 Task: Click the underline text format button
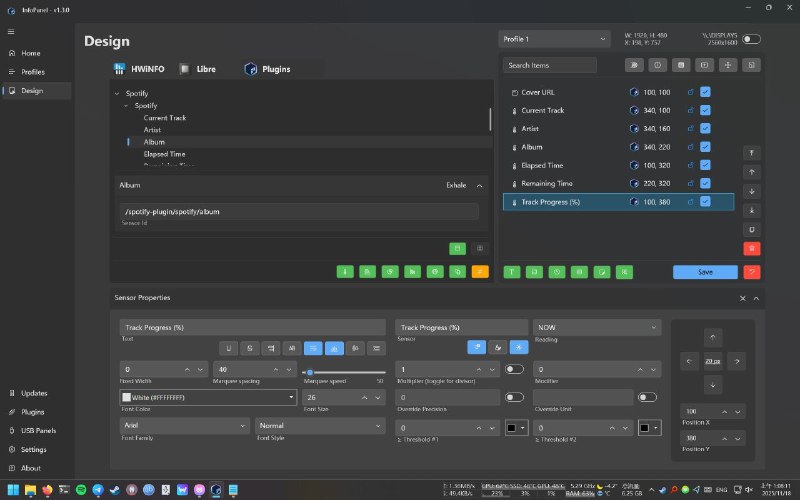tap(229, 348)
